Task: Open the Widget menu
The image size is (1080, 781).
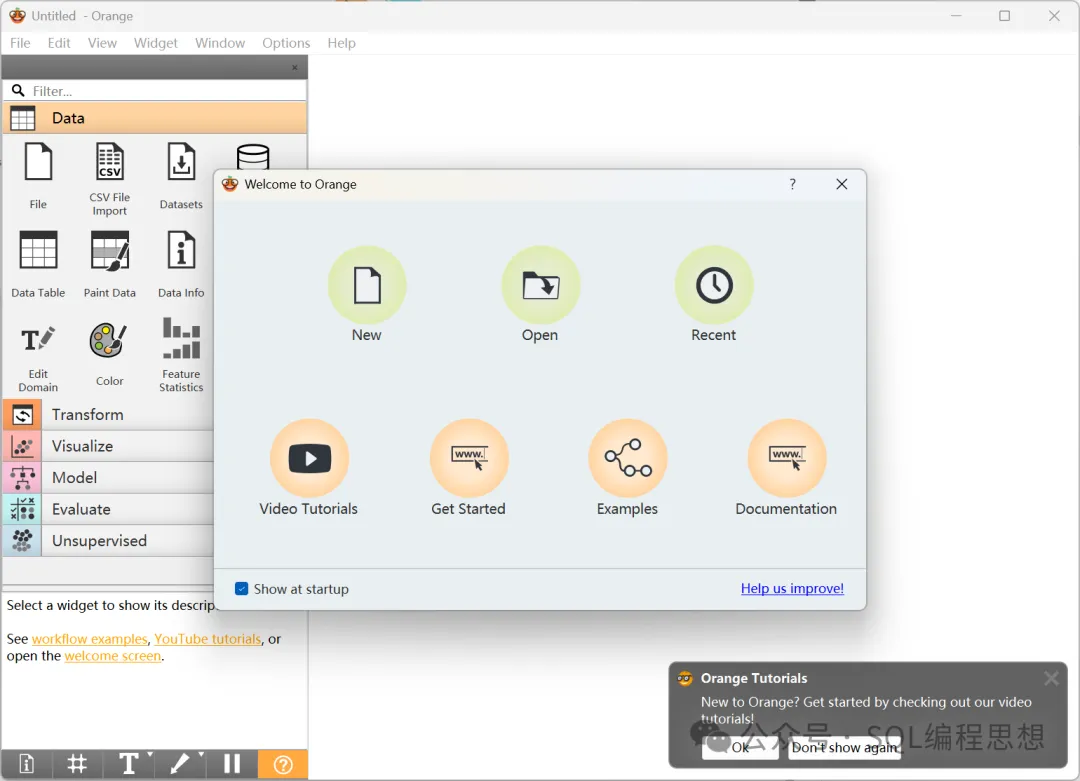Action: click(156, 43)
